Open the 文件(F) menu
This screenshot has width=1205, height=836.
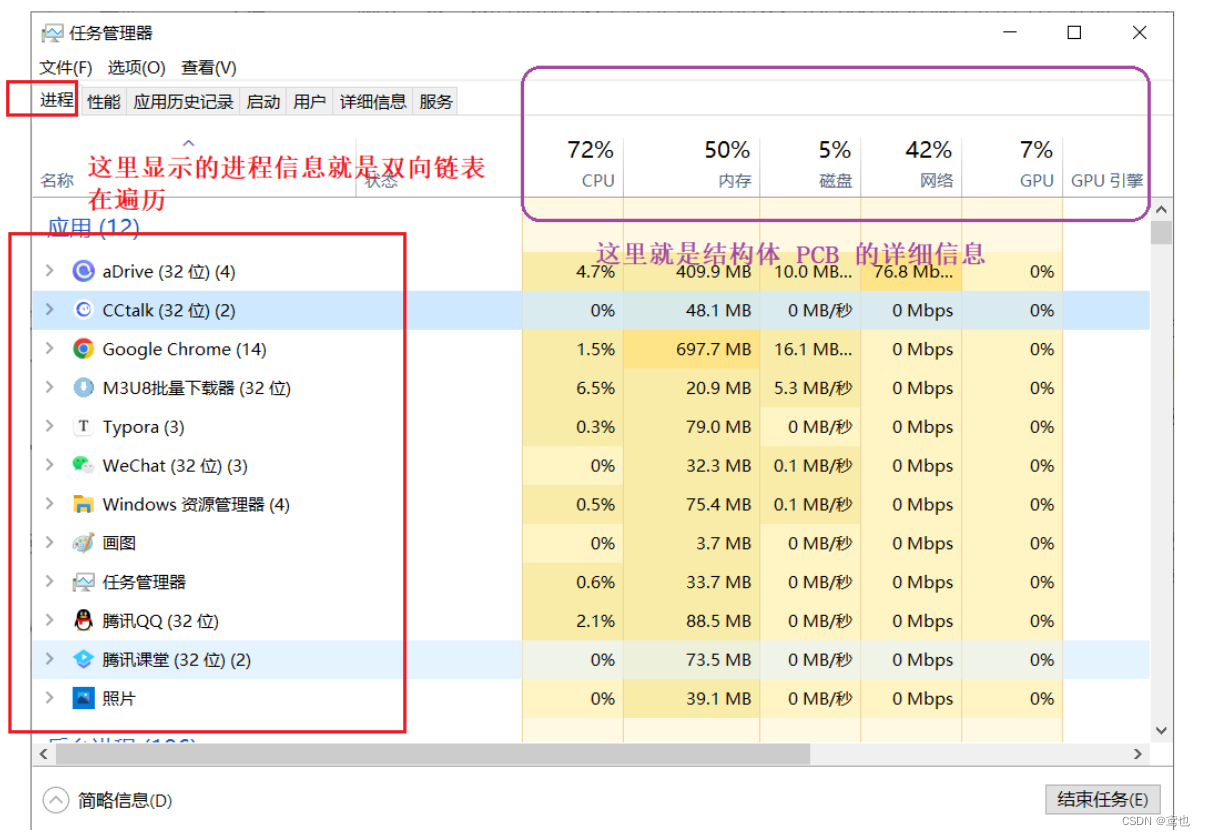click(x=66, y=68)
